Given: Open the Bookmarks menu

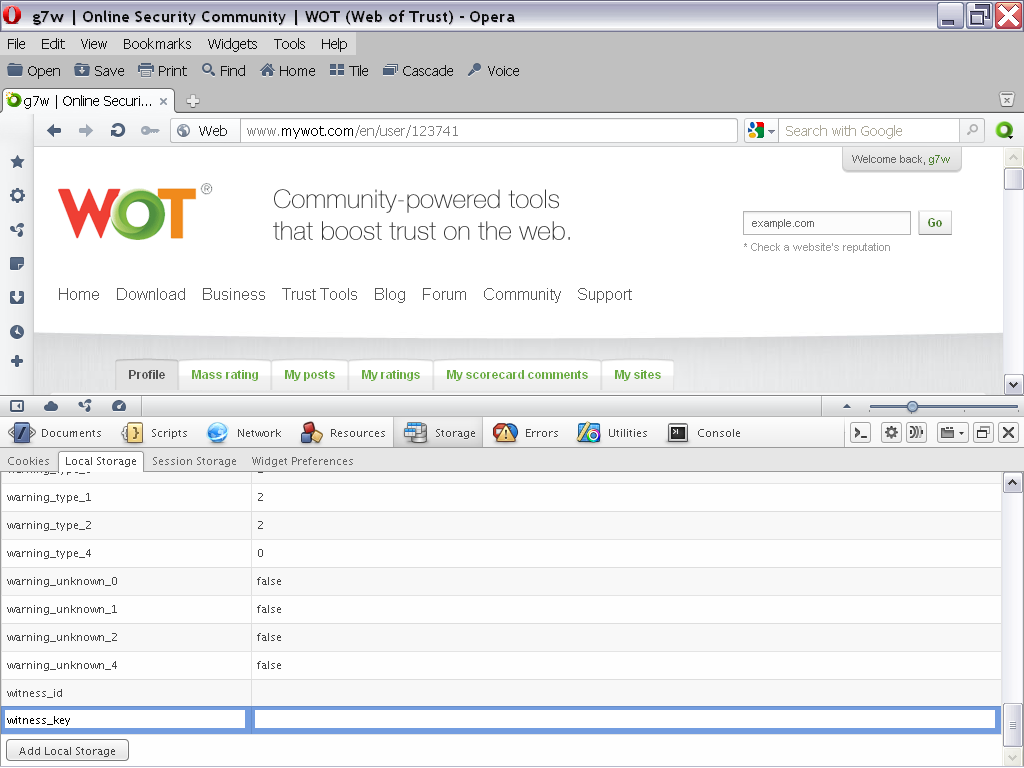Looking at the screenshot, I should [157, 44].
